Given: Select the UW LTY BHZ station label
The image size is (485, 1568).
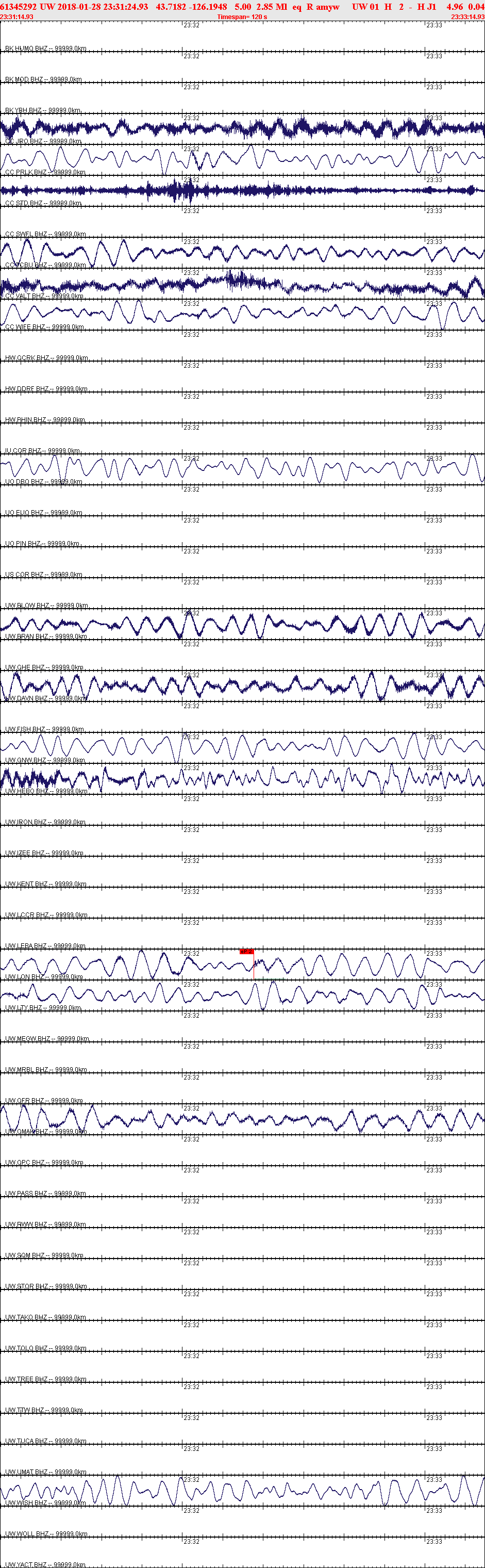Looking at the screenshot, I should coord(43,1007).
